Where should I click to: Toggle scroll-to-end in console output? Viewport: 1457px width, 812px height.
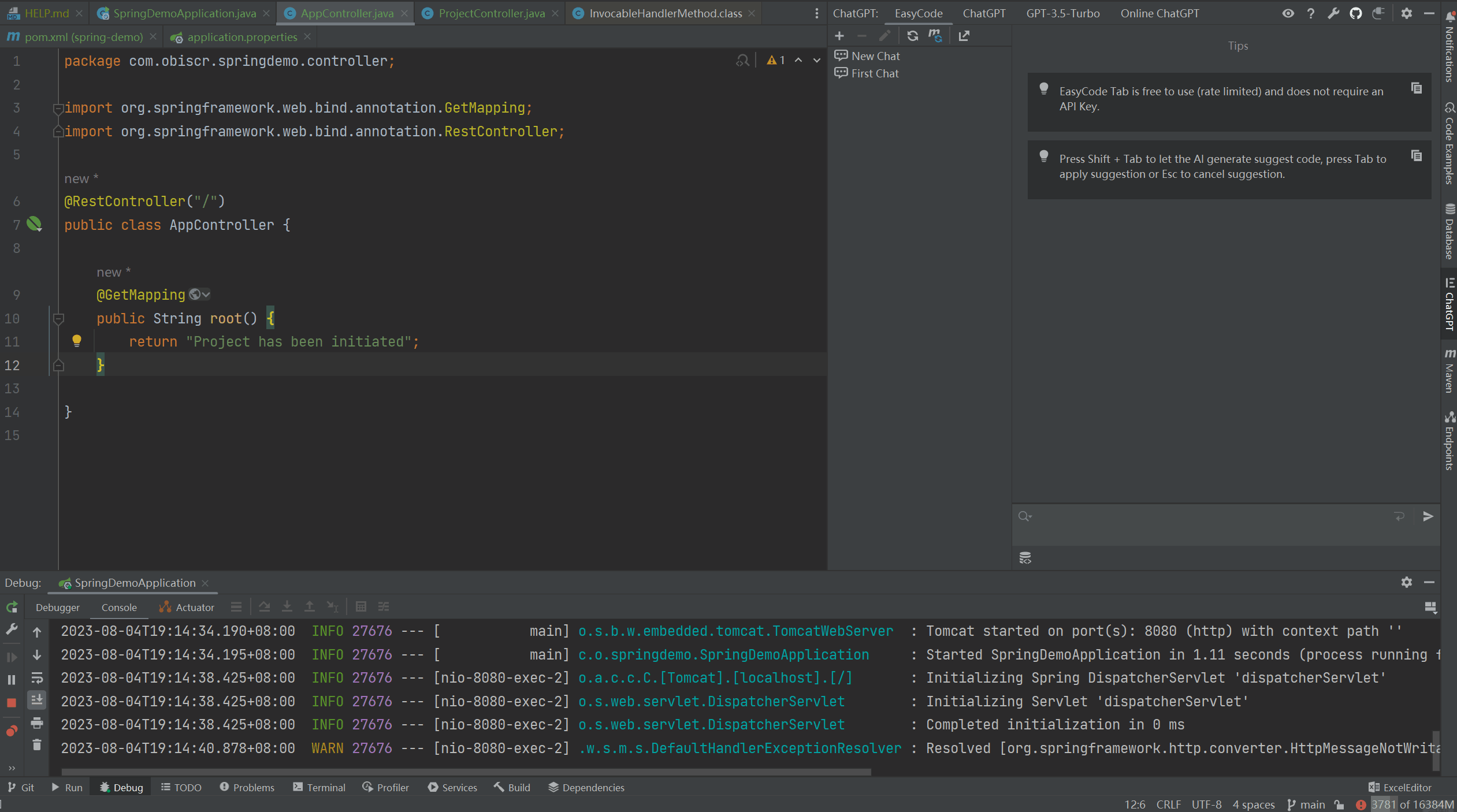pos(37,701)
